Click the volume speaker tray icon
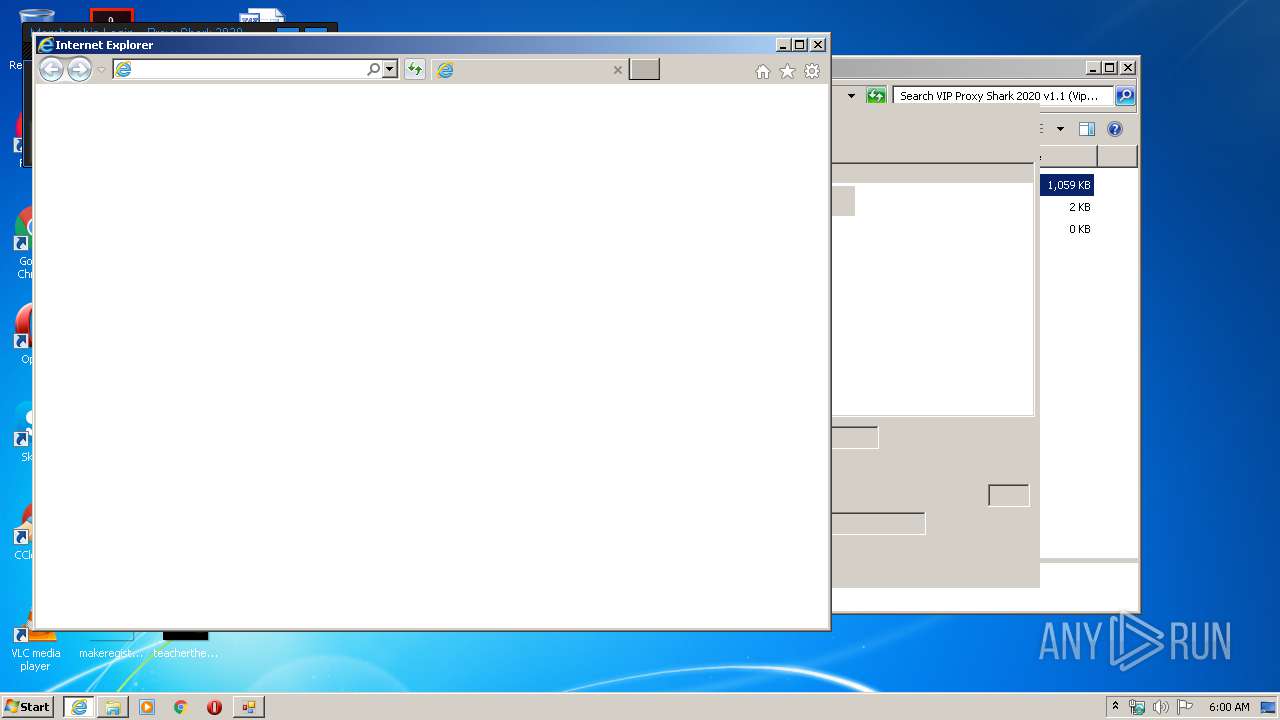The image size is (1280, 720). [x=1161, y=707]
